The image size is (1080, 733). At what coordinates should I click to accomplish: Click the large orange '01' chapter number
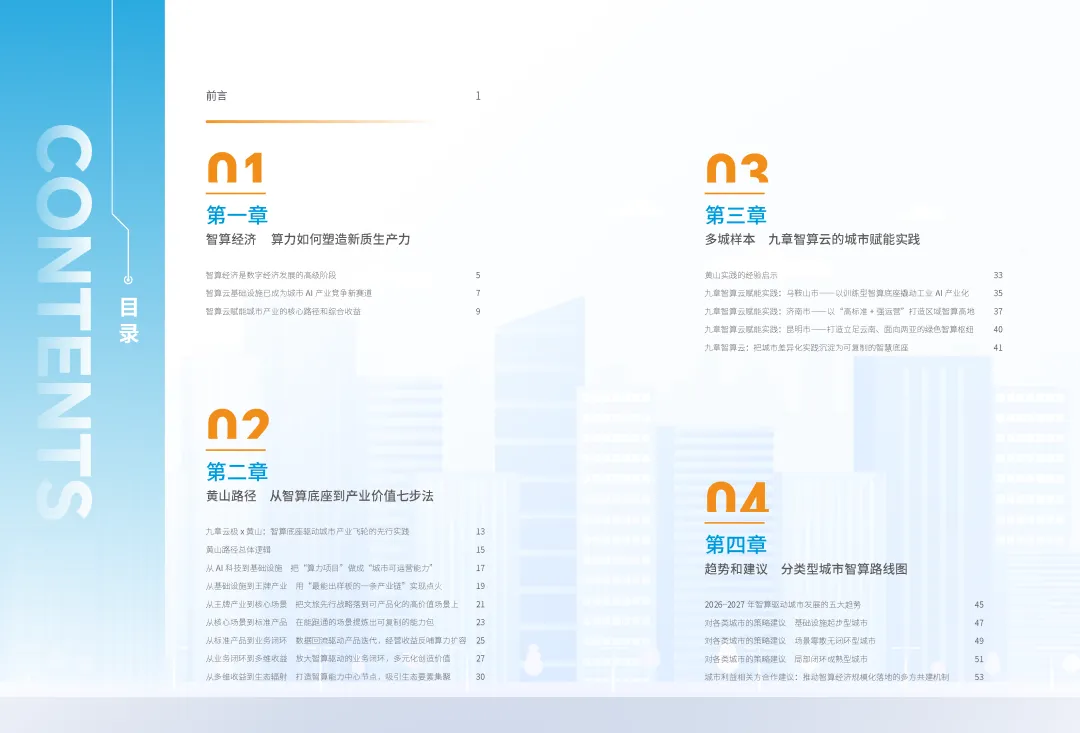(236, 167)
